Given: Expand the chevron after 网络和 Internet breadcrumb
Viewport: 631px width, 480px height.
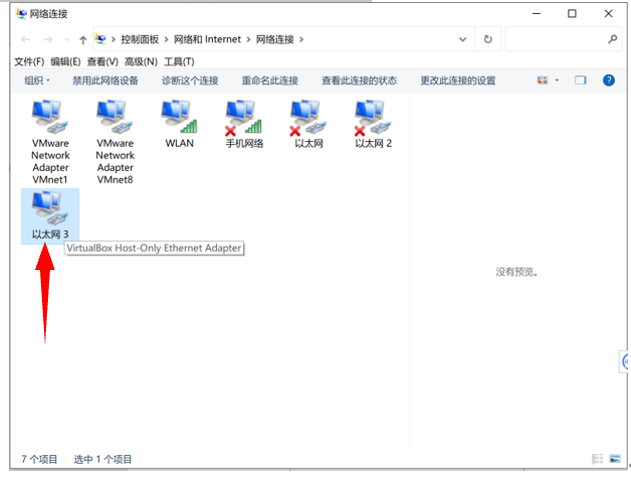Looking at the screenshot, I should [248, 39].
